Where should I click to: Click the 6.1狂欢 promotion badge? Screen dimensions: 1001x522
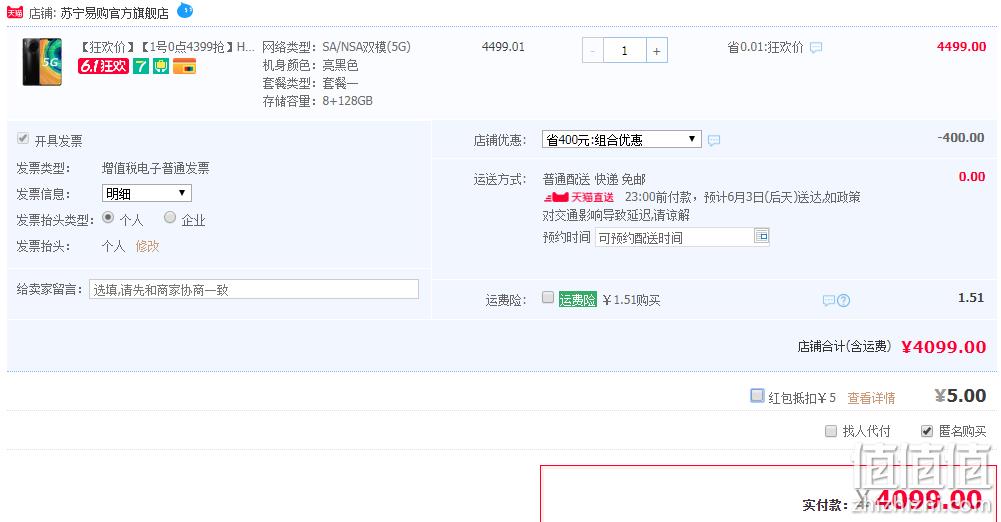coord(103,66)
